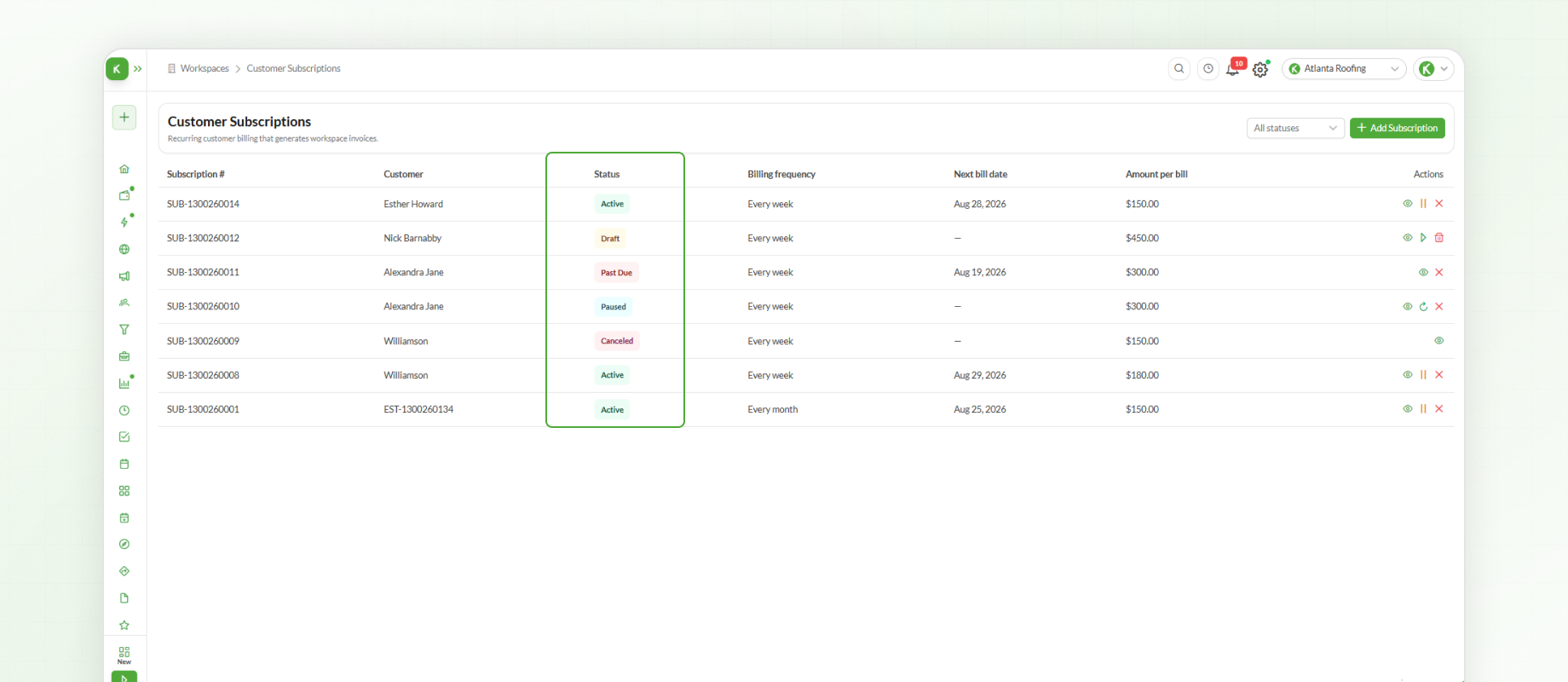The width and height of the screenshot is (1568, 682).
Task: Select customer Nick Barnabby
Action: coord(412,239)
